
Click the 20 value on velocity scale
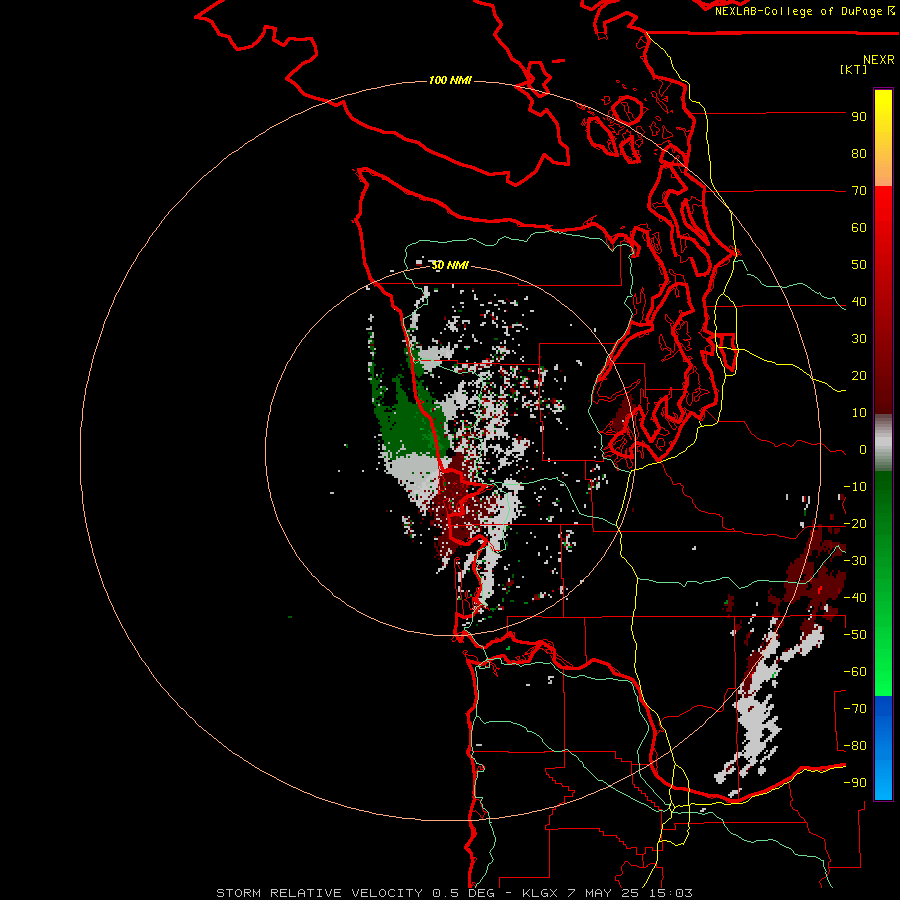coord(859,376)
